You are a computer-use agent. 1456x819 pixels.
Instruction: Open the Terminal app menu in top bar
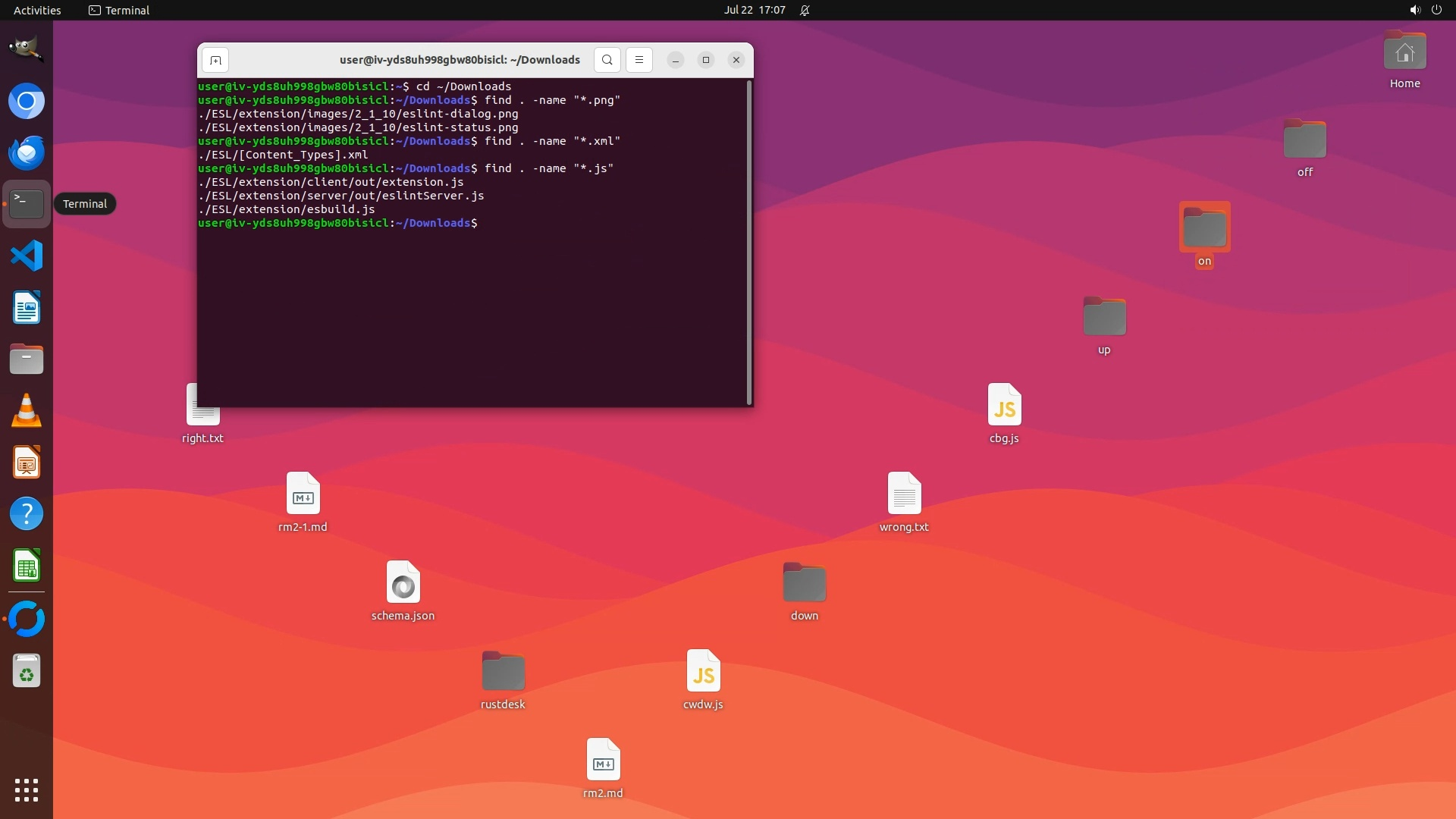119,10
